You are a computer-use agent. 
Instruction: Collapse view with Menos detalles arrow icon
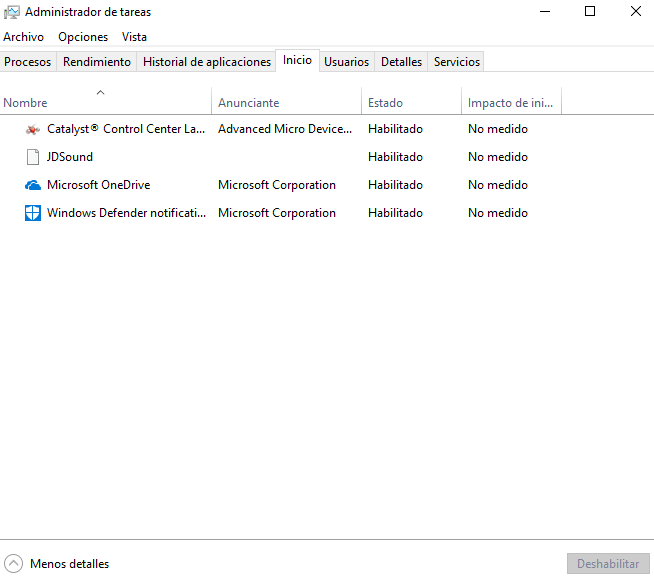point(13,564)
